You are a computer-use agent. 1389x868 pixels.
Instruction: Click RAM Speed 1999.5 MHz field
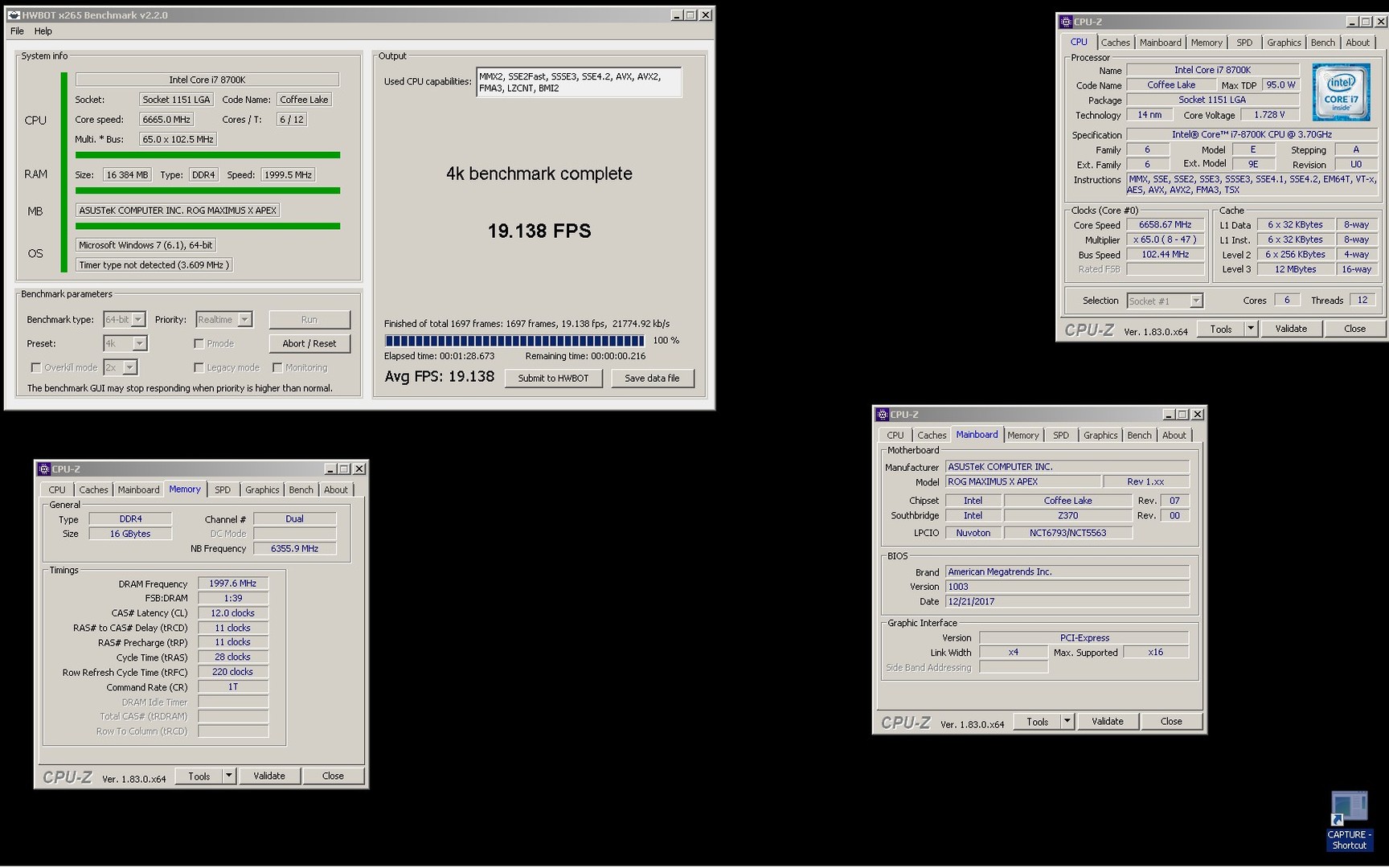[287, 175]
